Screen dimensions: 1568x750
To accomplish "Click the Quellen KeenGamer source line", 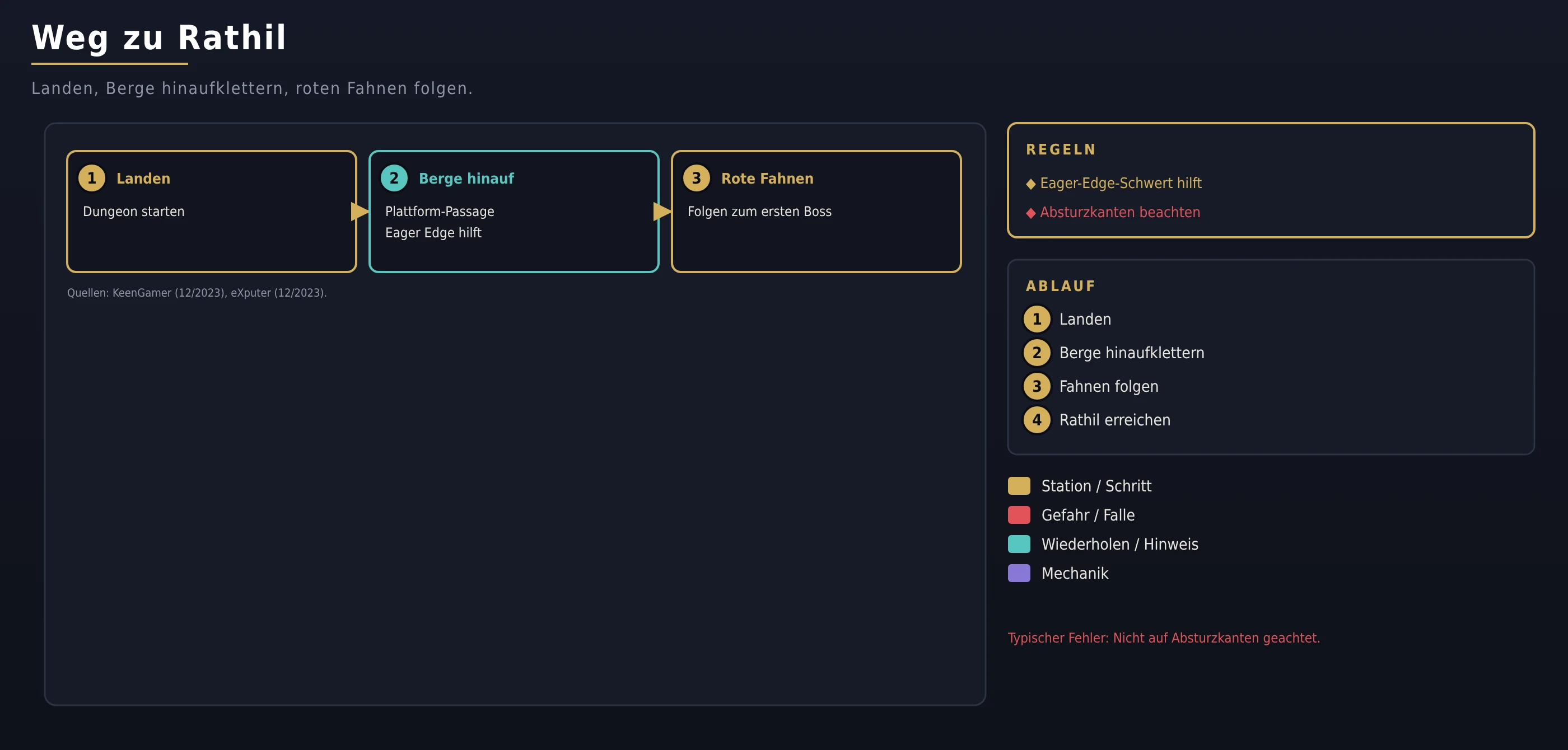I will (x=197, y=293).
